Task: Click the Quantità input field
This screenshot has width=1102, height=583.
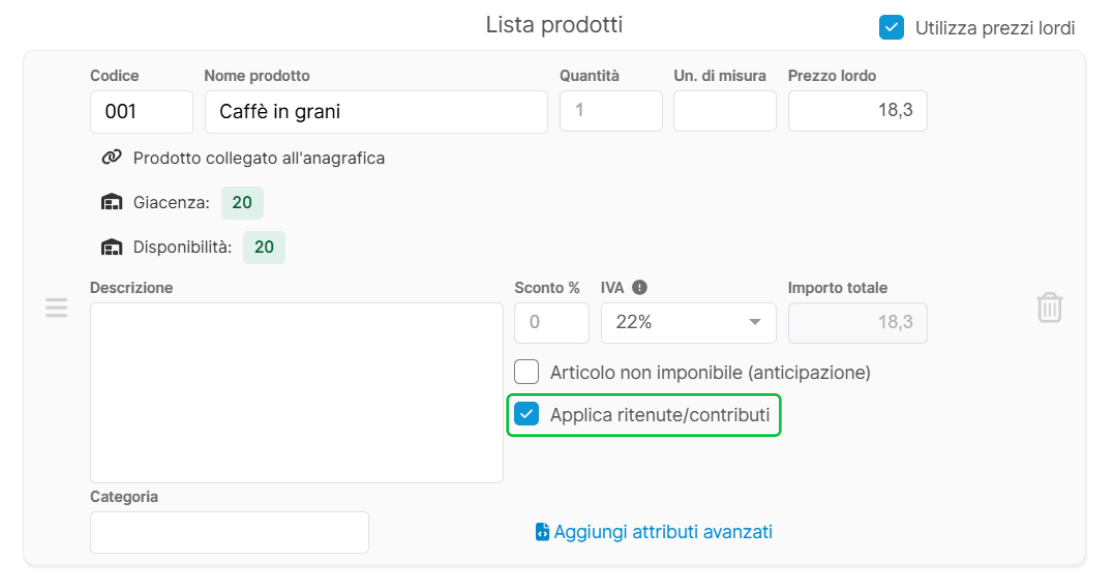Action: pos(611,110)
